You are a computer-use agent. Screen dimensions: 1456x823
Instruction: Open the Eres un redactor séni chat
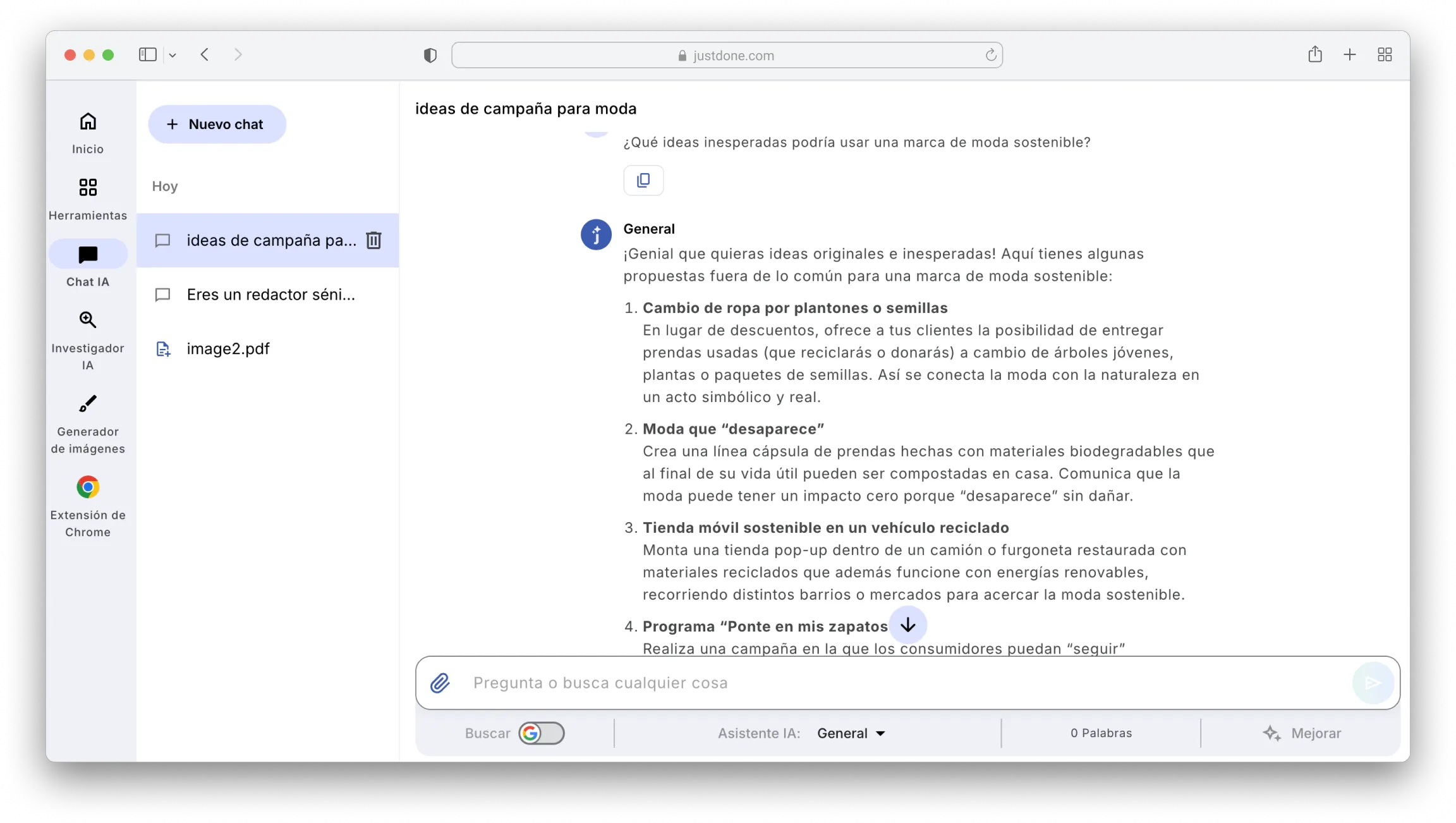(270, 295)
